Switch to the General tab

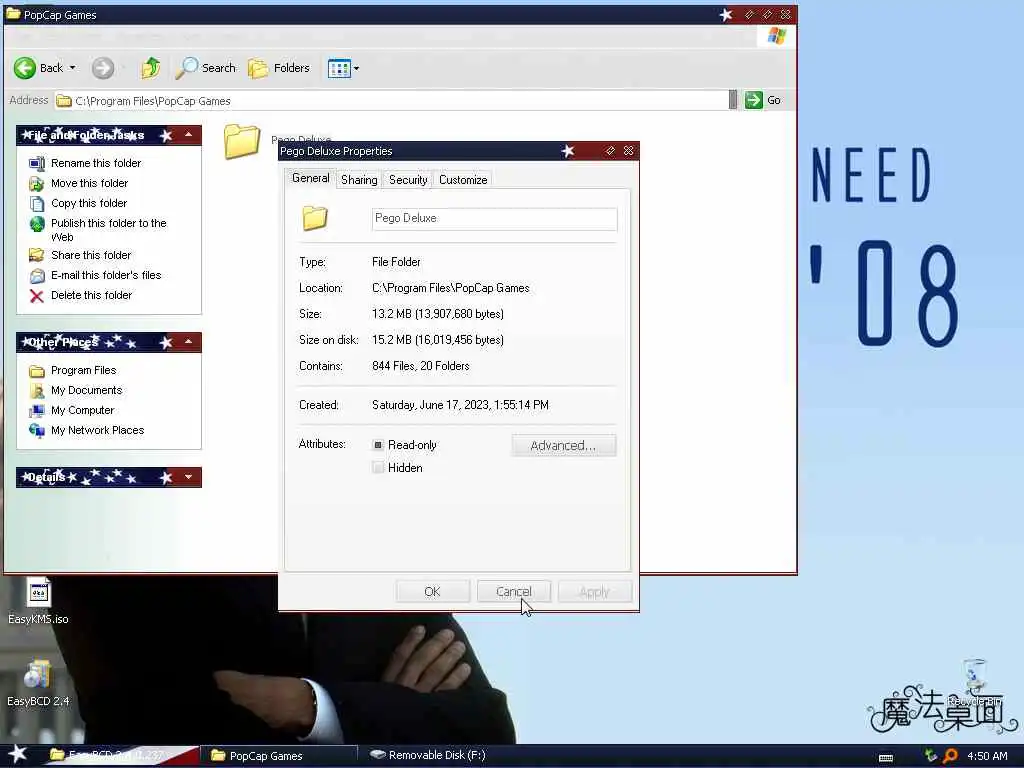coord(310,178)
